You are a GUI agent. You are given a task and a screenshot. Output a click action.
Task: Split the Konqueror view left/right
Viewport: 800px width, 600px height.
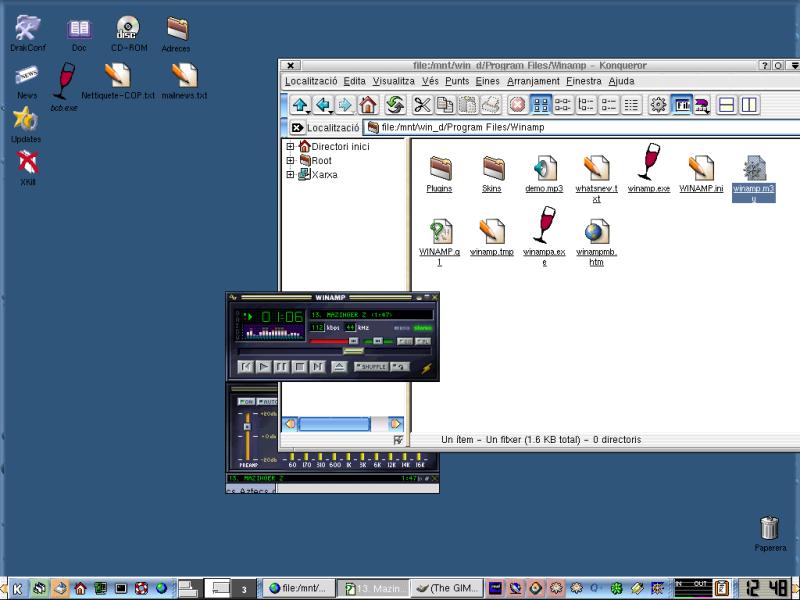(749, 105)
